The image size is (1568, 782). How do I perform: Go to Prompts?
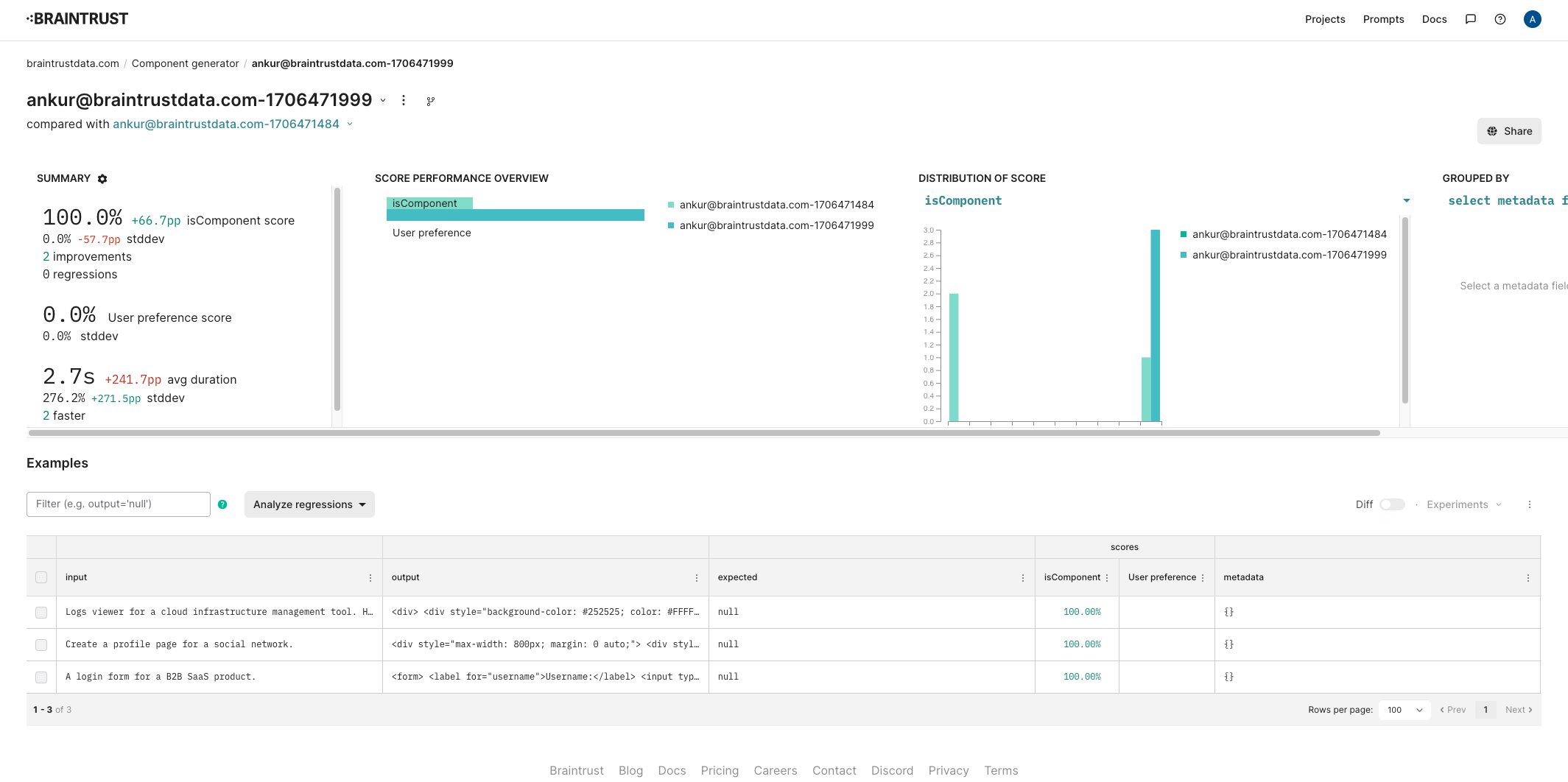pyautogui.click(x=1383, y=19)
